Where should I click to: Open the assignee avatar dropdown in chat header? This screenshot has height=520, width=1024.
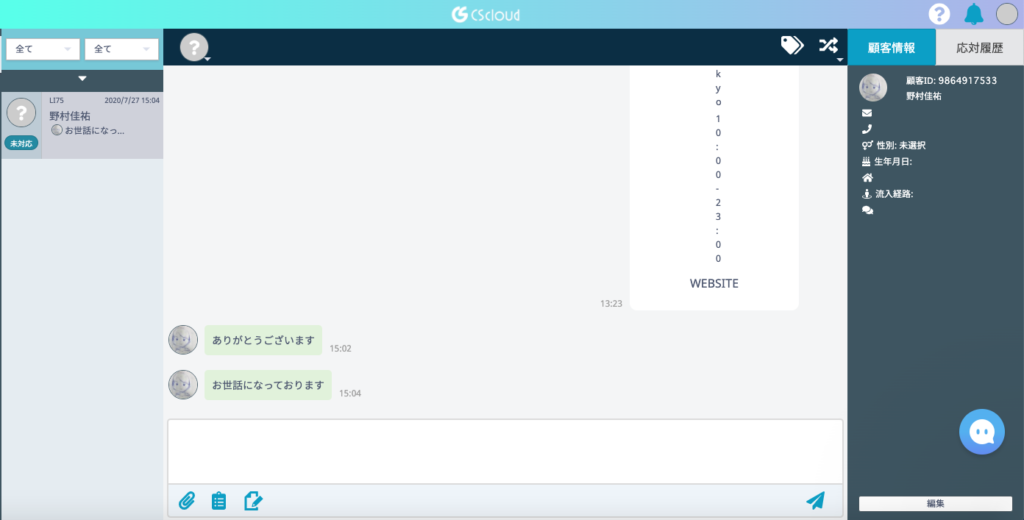pyautogui.click(x=195, y=47)
